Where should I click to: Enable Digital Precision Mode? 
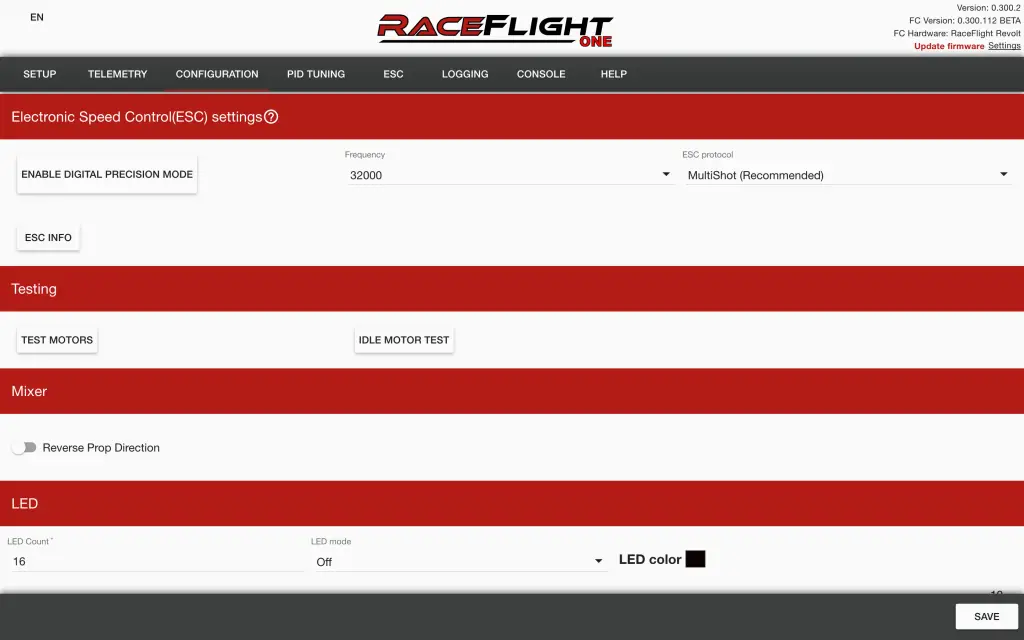point(107,174)
